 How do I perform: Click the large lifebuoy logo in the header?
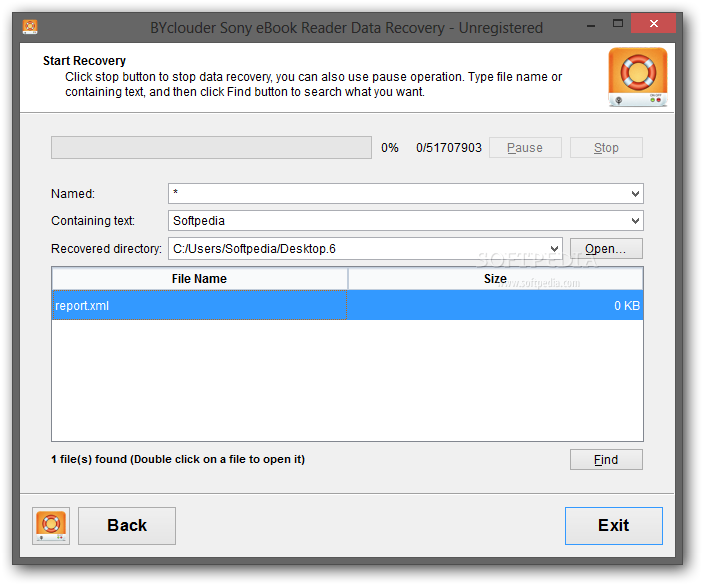pos(638,77)
